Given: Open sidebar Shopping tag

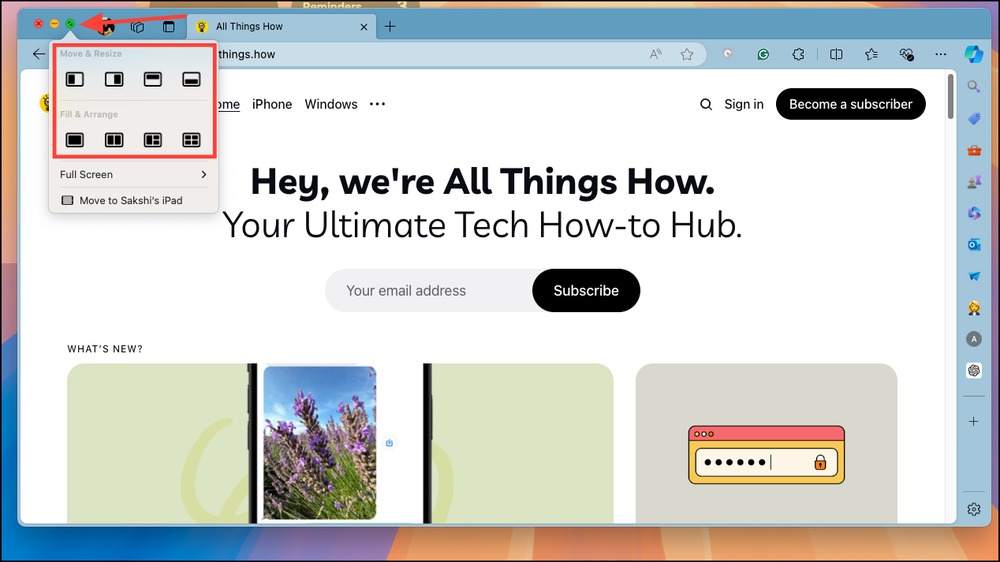Looking at the screenshot, I should pos(973,119).
